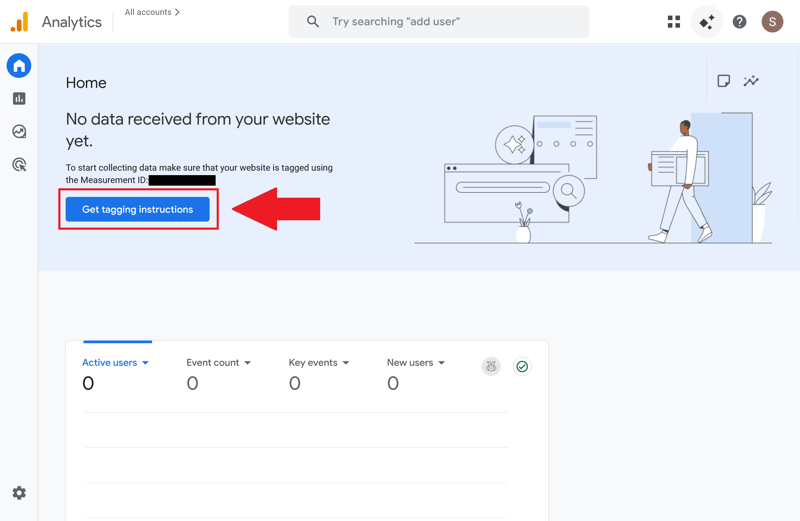Open the Home icon in sidebar
800x521 pixels.
19,66
